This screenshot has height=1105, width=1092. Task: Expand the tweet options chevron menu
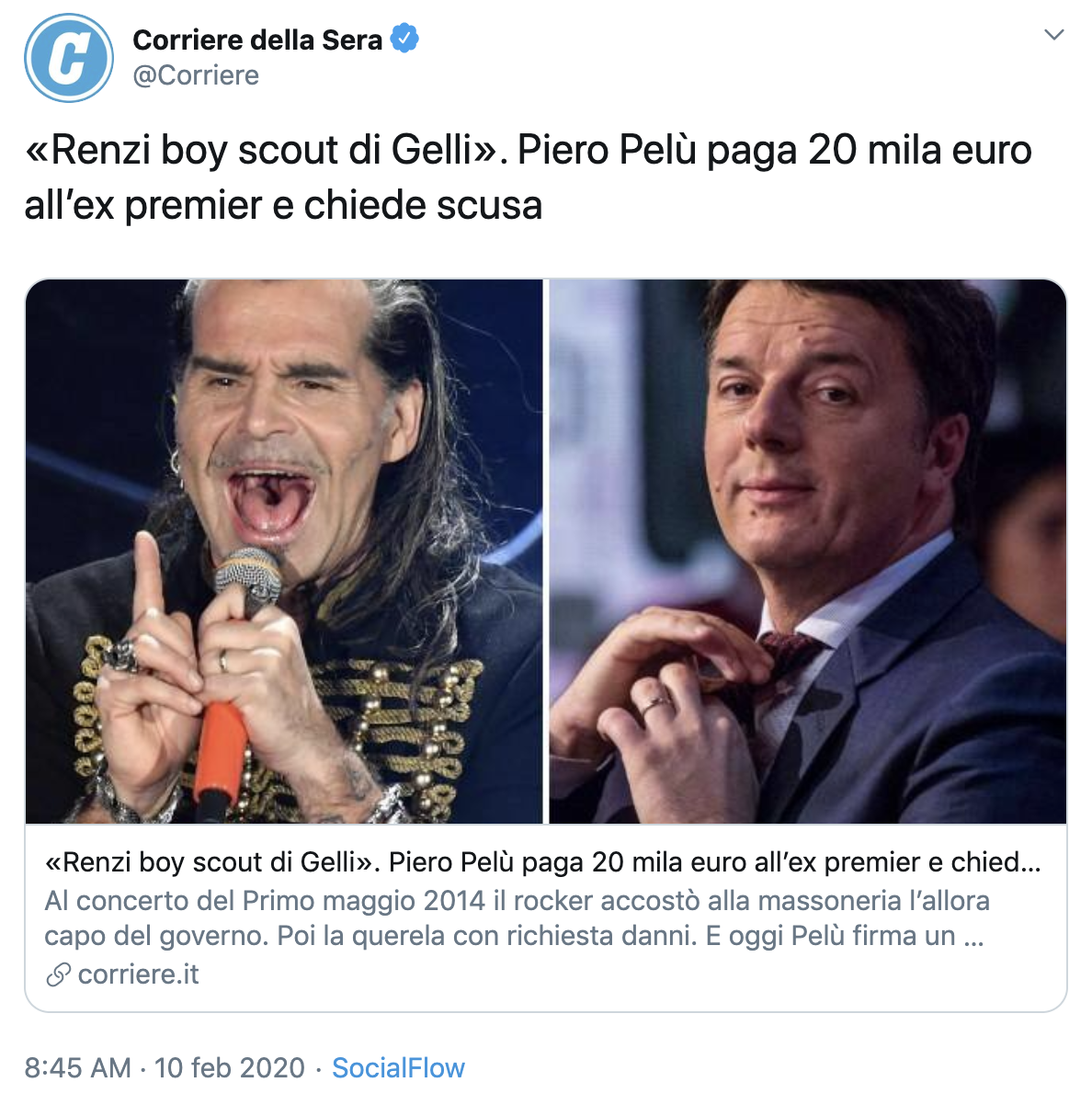[1054, 35]
